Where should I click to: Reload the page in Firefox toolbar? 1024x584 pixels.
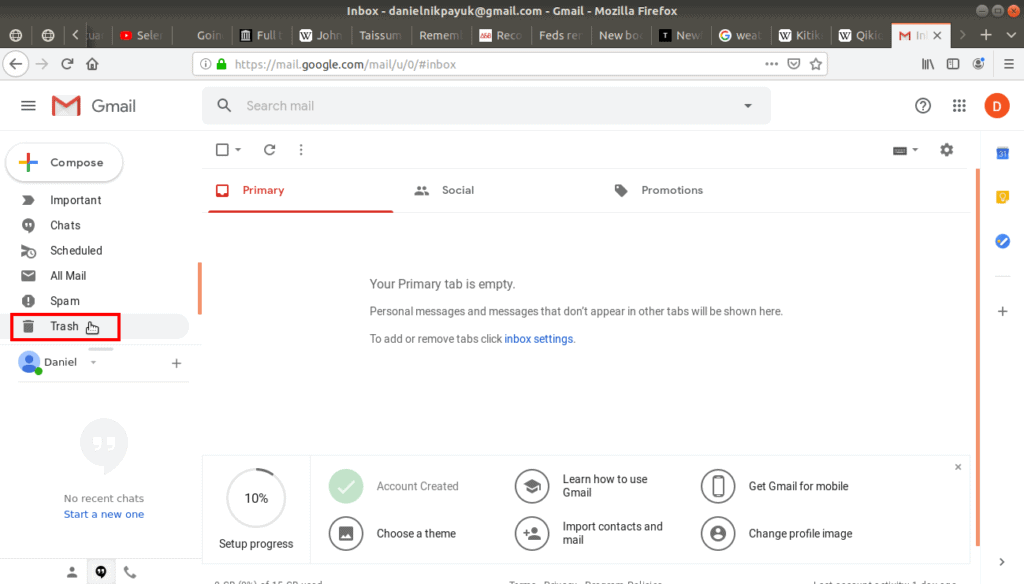pyautogui.click(x=67, y=64)
